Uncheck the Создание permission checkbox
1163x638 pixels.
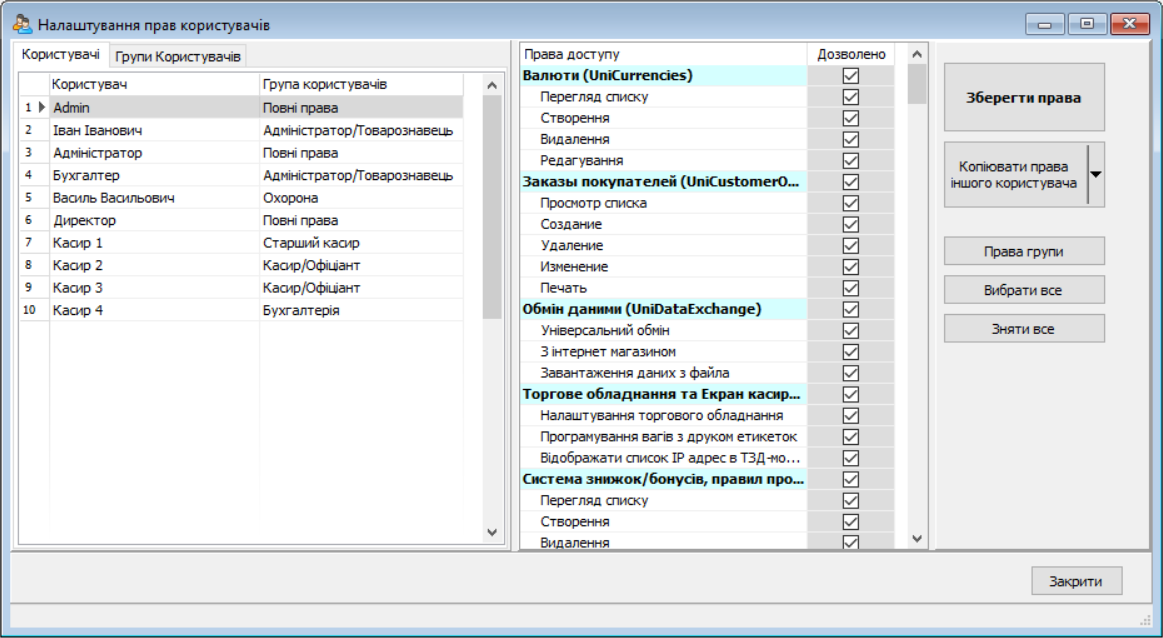(851, 224)
